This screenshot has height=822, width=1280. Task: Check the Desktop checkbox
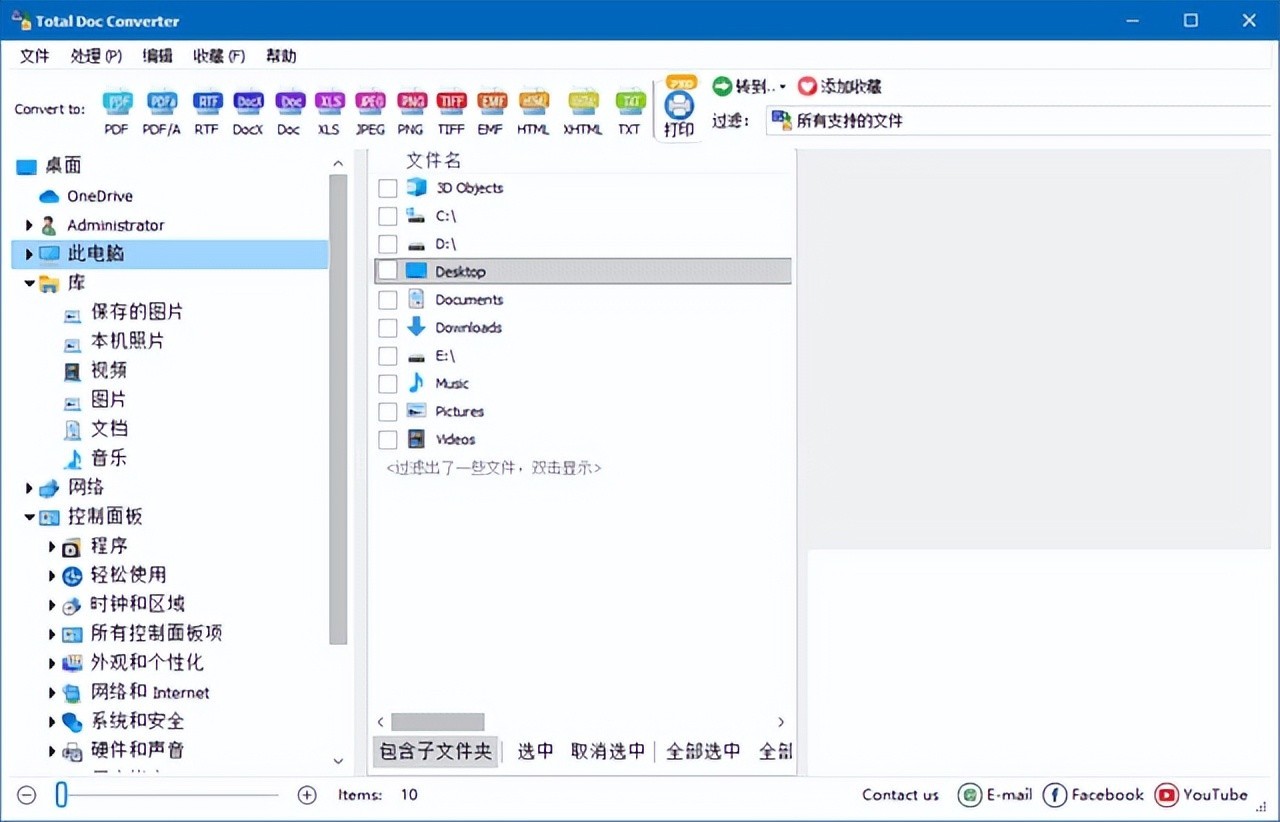(x=388, y=271)
